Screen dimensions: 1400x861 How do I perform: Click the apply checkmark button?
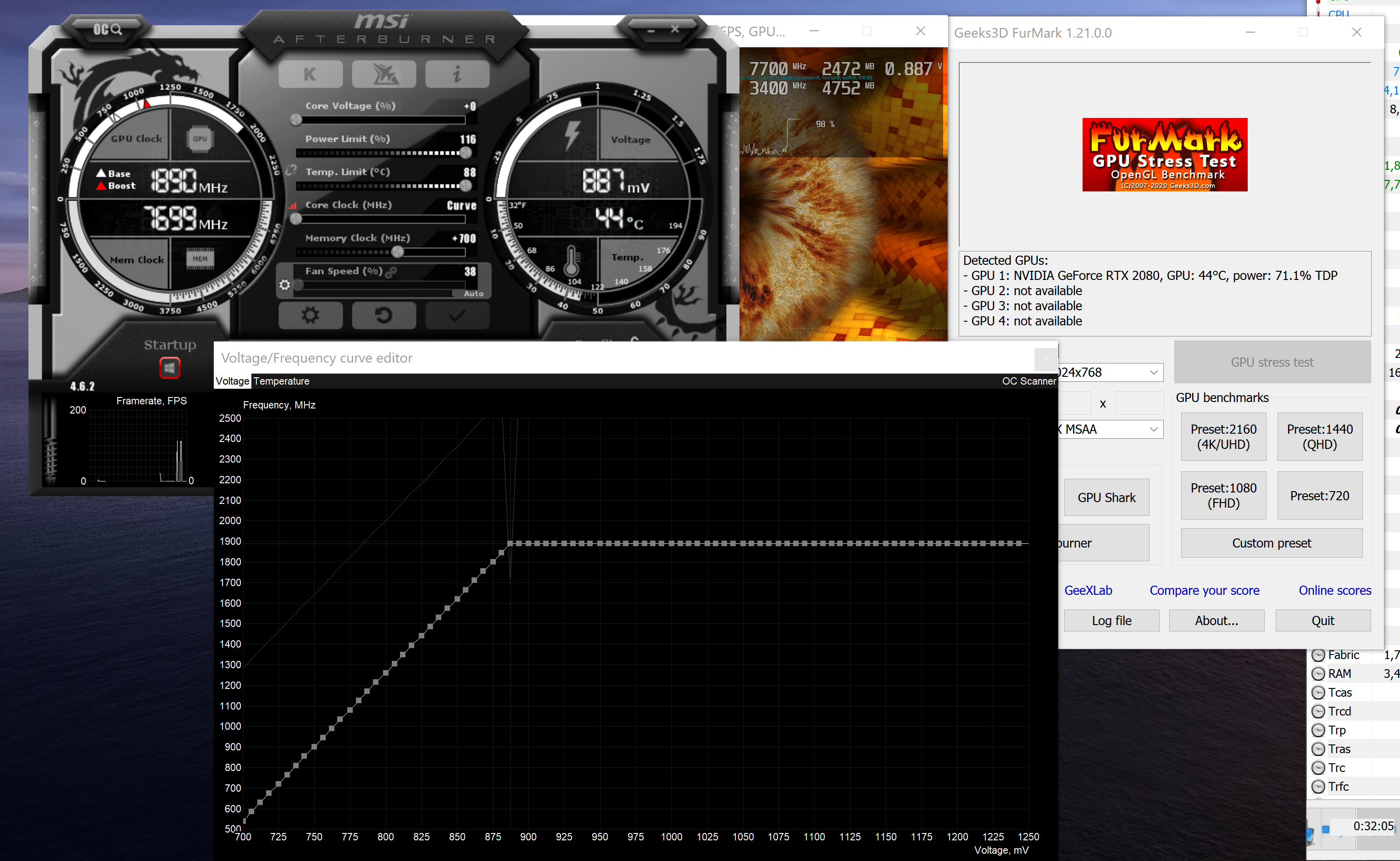coord(457,315)
